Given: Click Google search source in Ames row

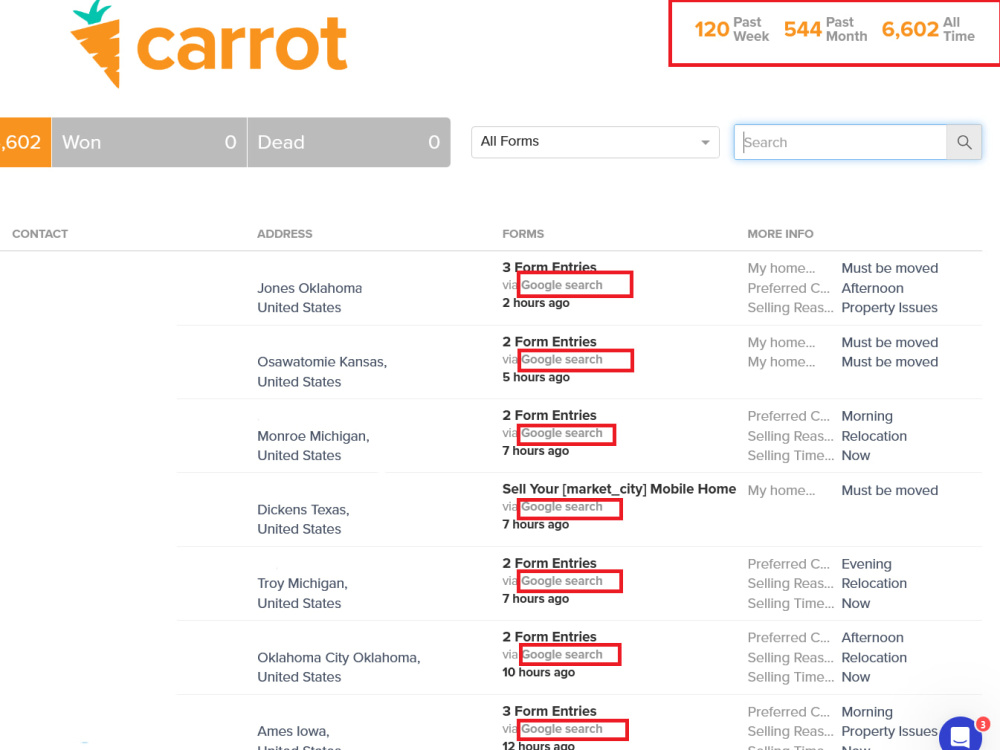Looking at the screenshot, I should coord(561,729).
